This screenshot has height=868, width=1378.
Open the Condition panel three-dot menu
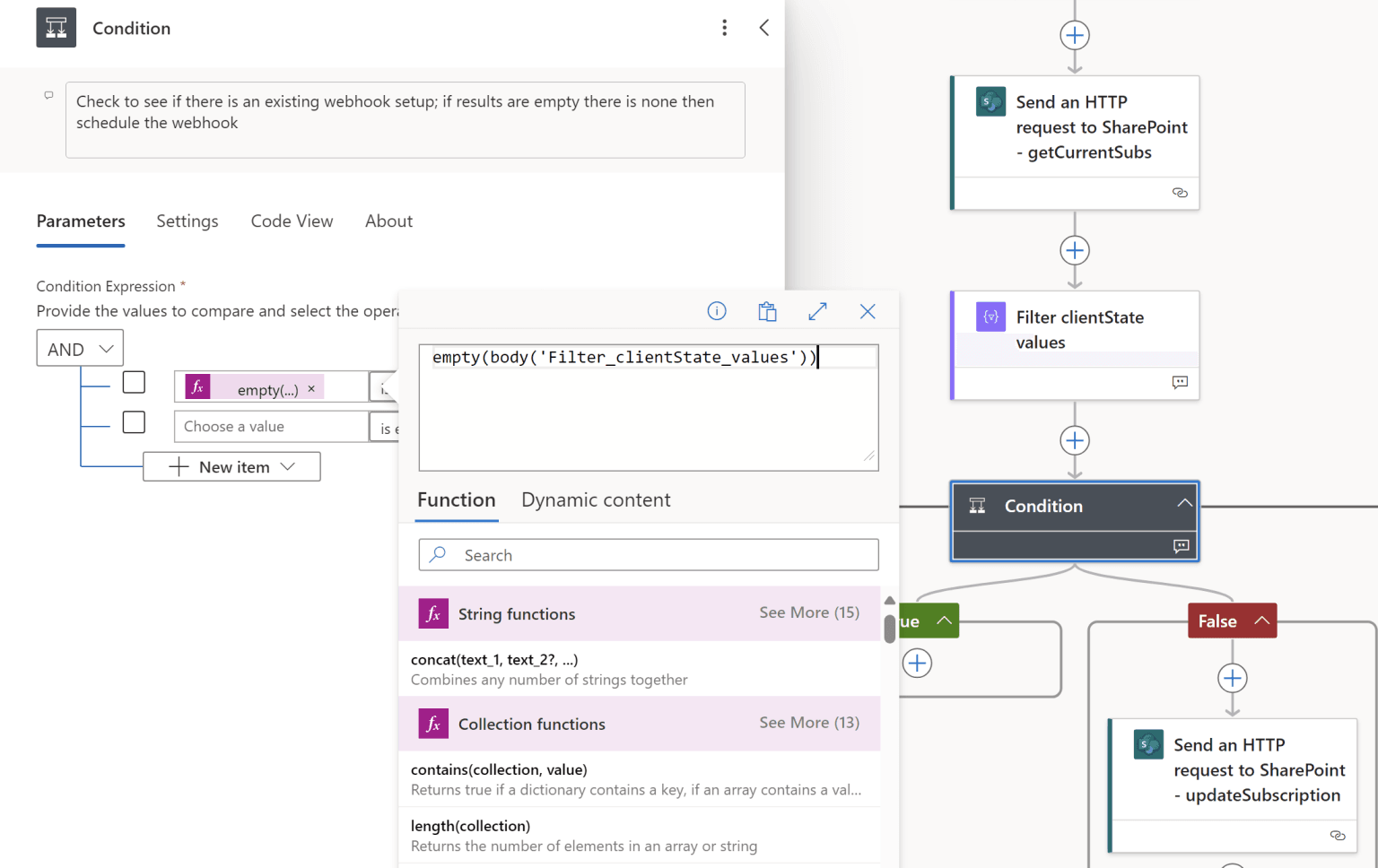point(724,28)
